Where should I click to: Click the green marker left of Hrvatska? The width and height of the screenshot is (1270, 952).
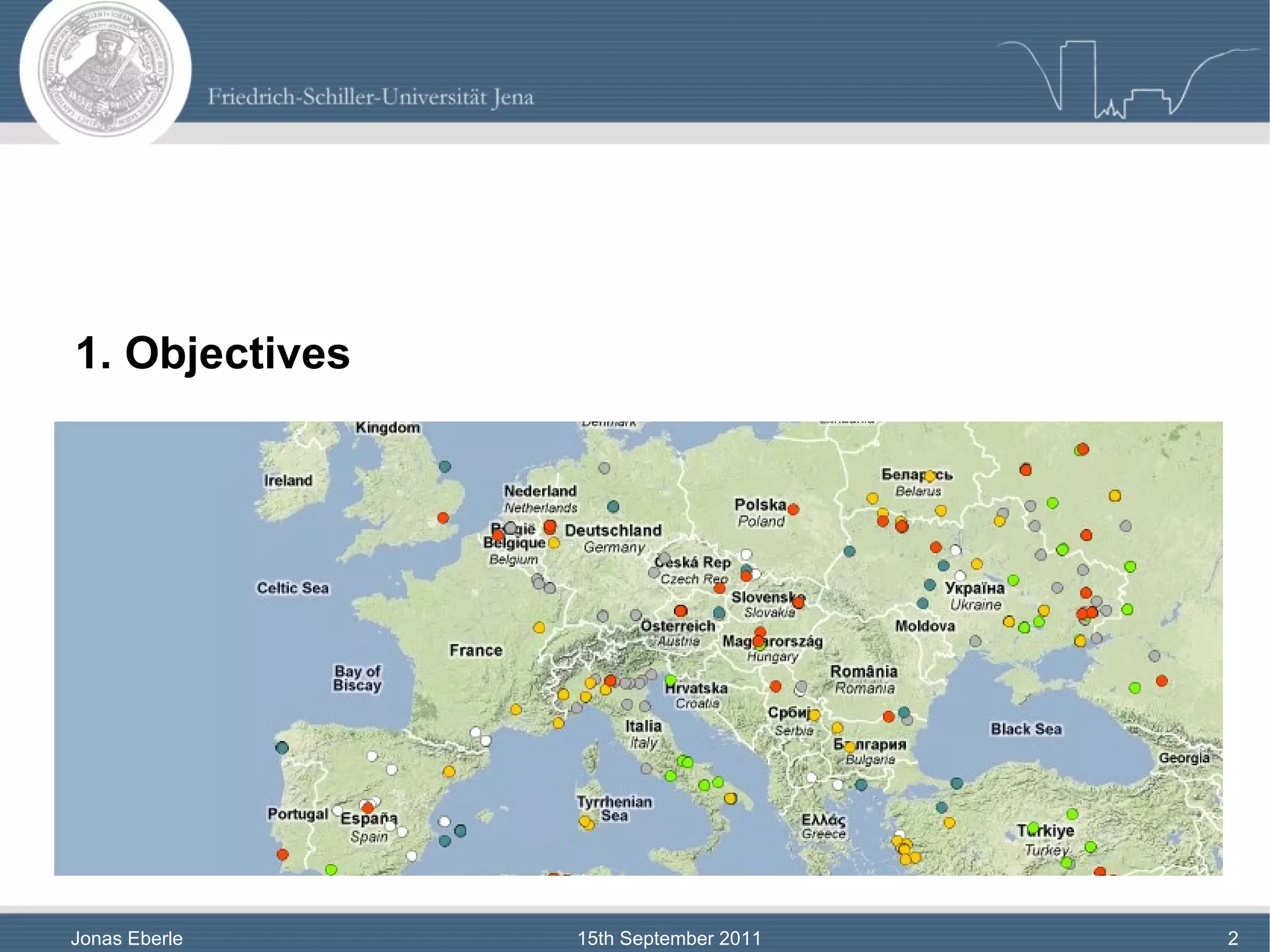point(670,680)
